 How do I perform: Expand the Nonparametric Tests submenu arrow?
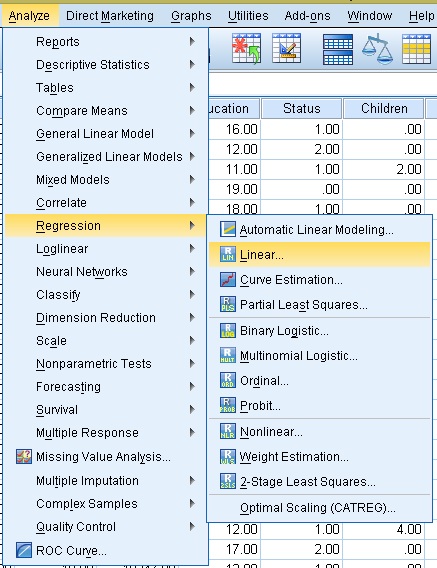192,363
